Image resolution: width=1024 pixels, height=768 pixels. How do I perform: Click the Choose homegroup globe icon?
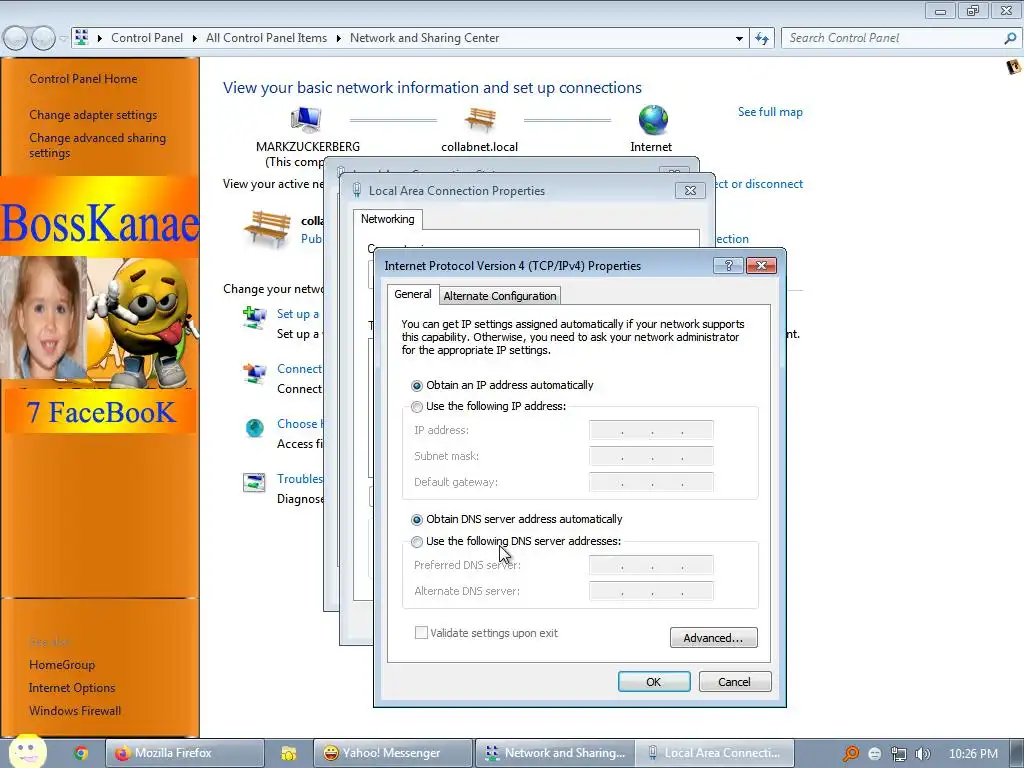coord(254,428)
